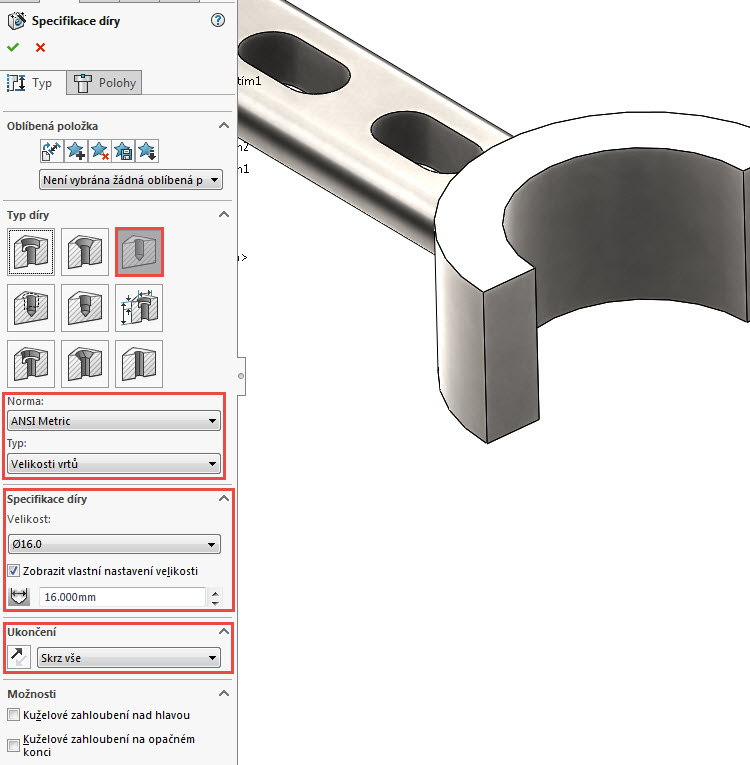Switch to the Typ tab
This screenshot has width=750, height=765.
pos(33,83)
